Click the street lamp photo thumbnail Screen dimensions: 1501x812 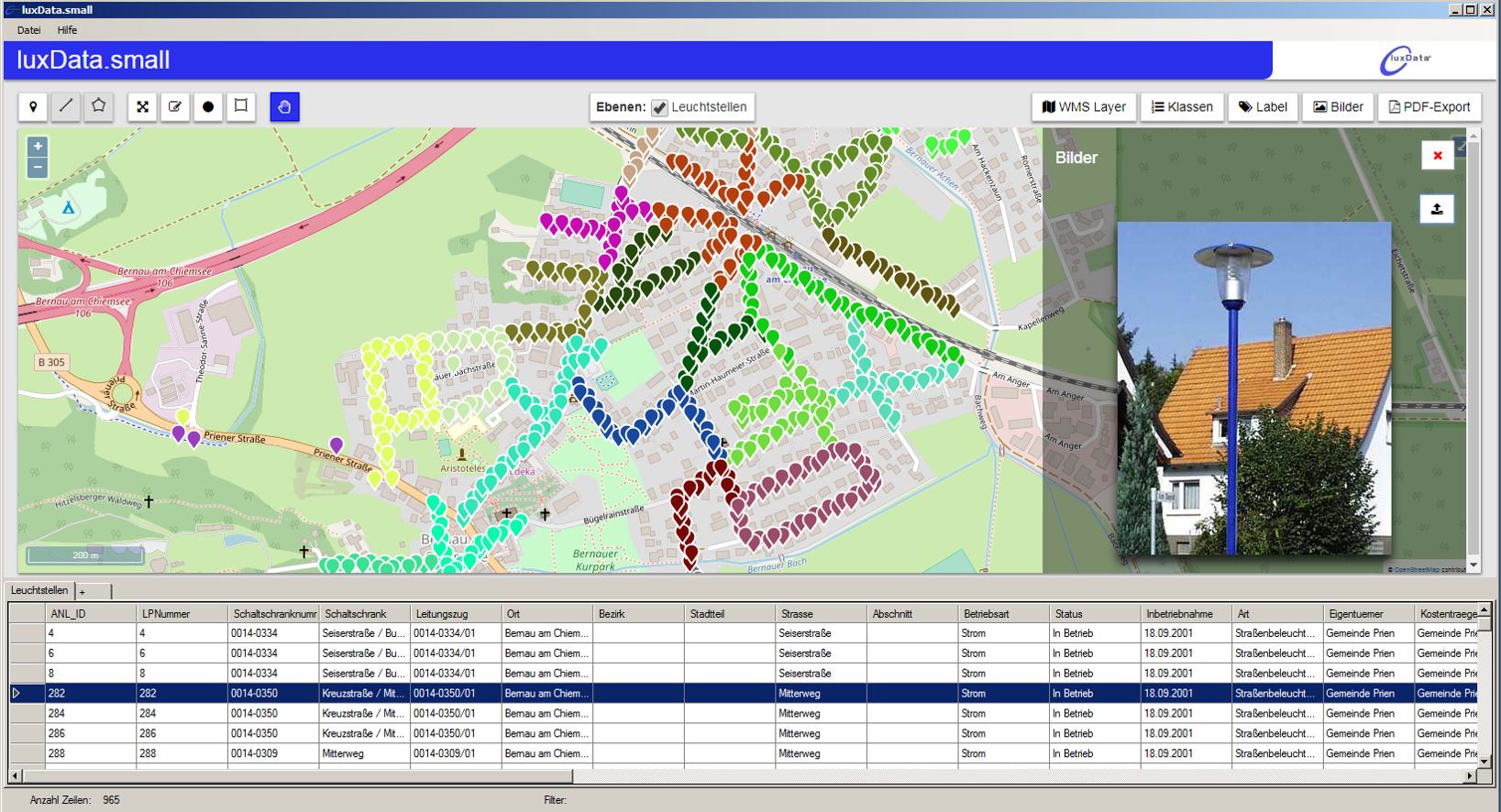(x=1253, y=388)
